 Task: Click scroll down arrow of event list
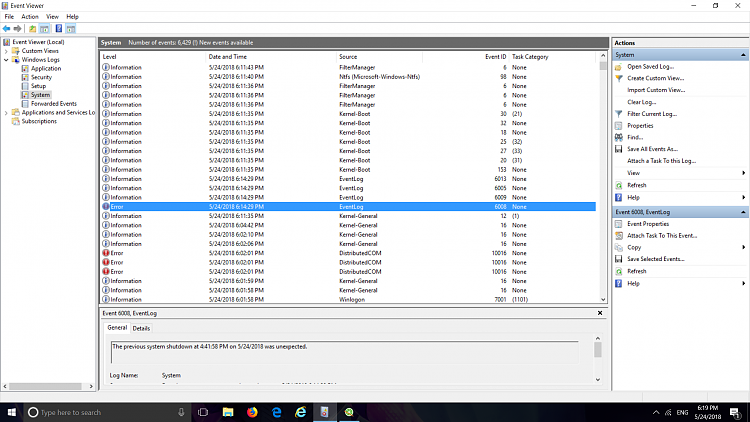pyautogui.click(x=603, y=300)
